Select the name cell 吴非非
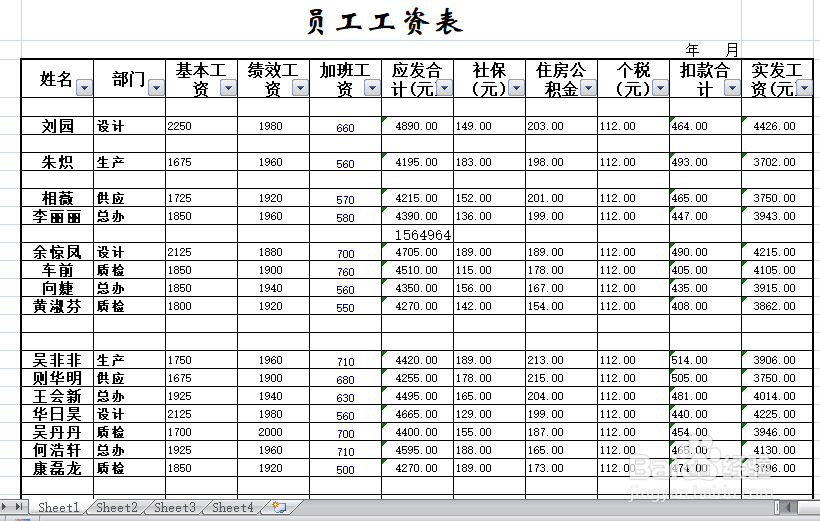Screen dimensions: 820x521 pos(58,360)
